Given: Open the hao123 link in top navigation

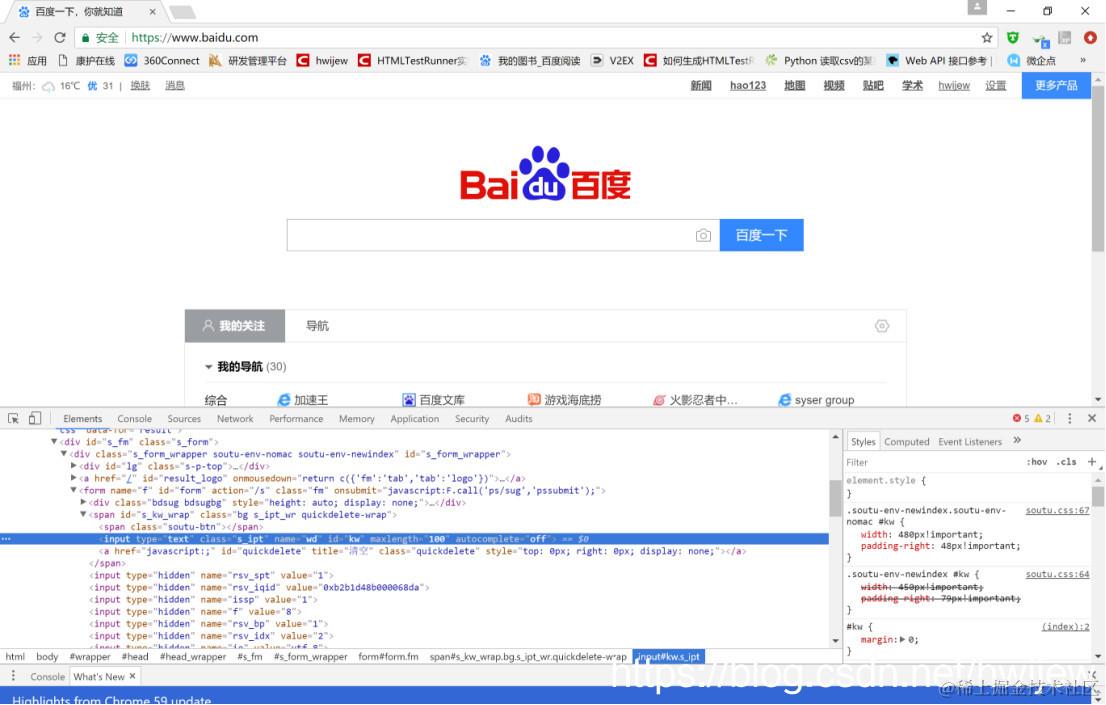Looking at the screenshot, I should pos(748,85).
